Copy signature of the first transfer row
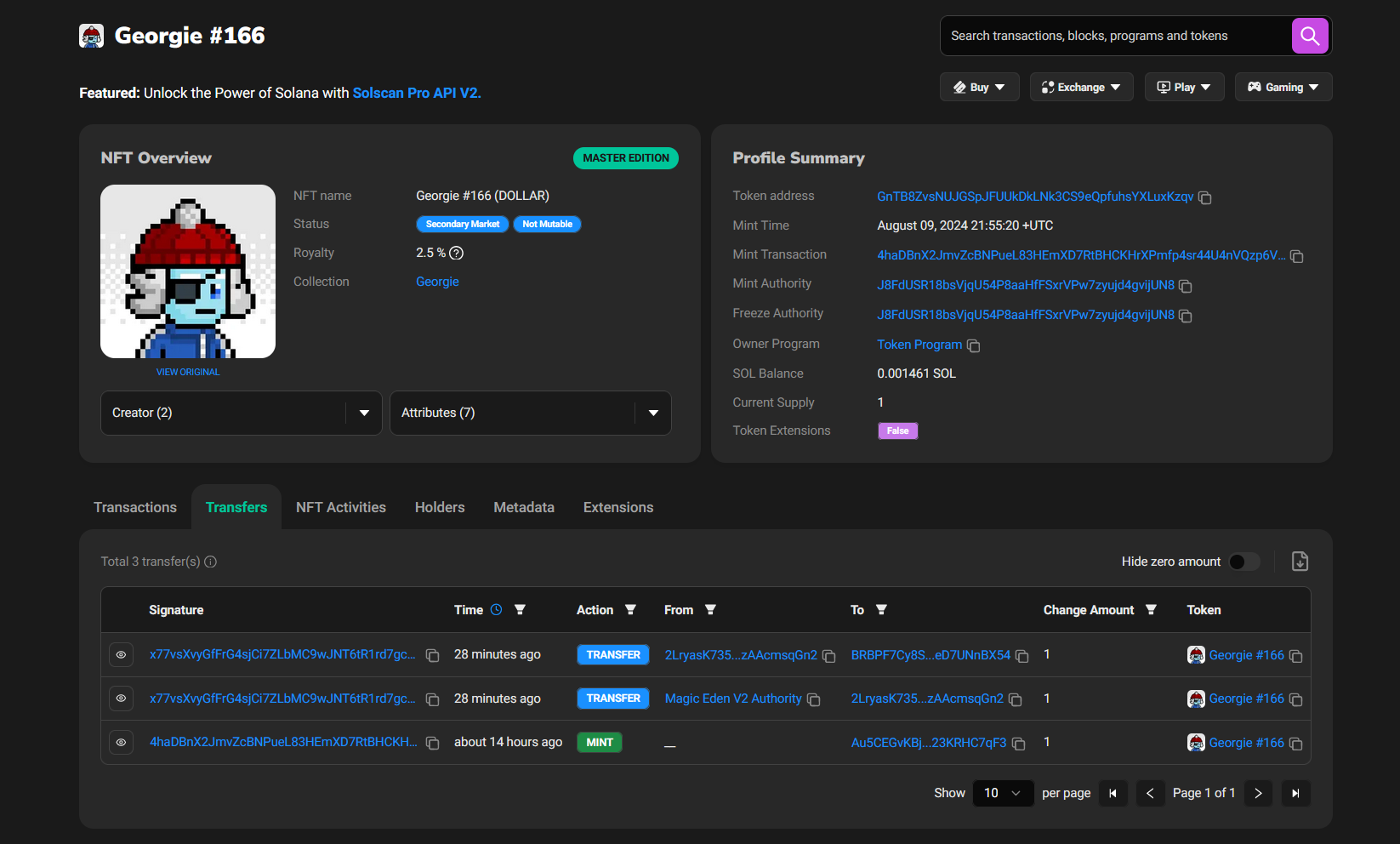1400x844 pixels. [x=432, y=655]
